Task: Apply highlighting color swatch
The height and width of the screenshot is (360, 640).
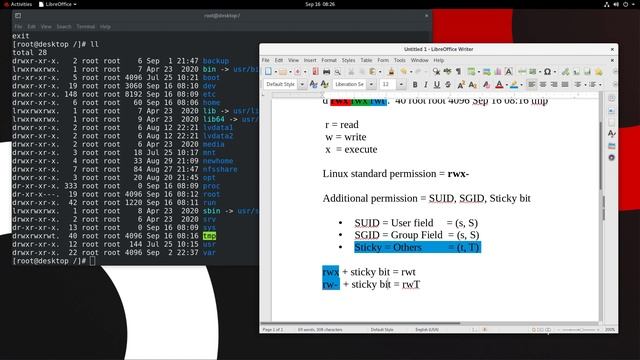Action: point(514,85)
